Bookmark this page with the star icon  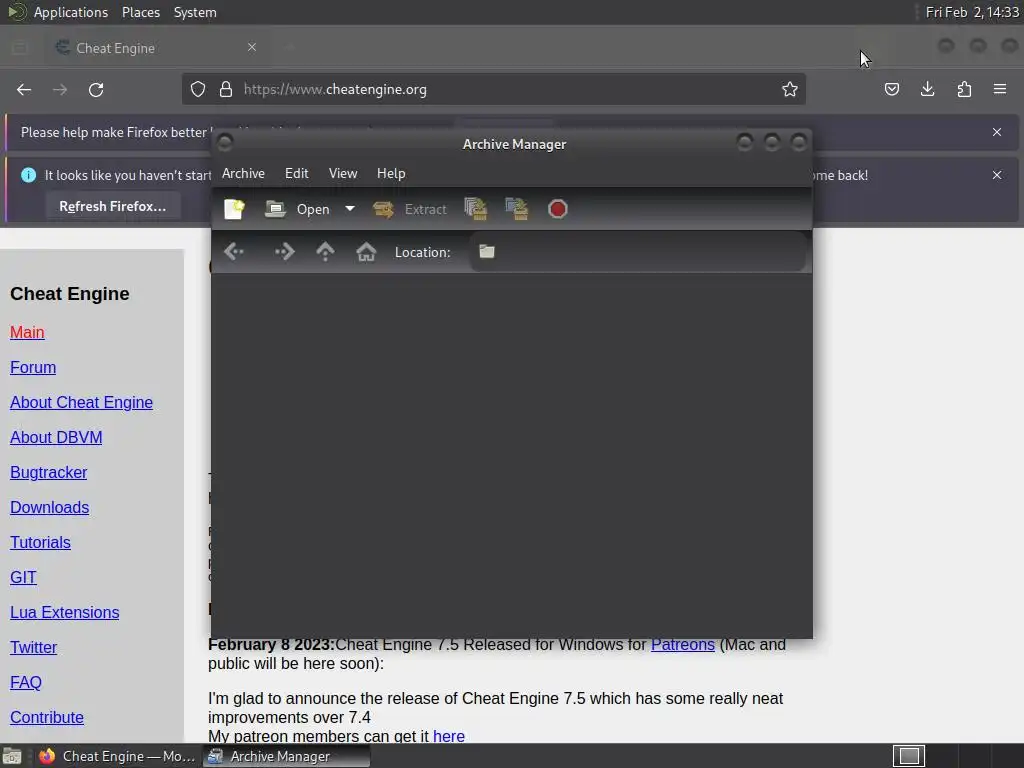tap(790, 89)
